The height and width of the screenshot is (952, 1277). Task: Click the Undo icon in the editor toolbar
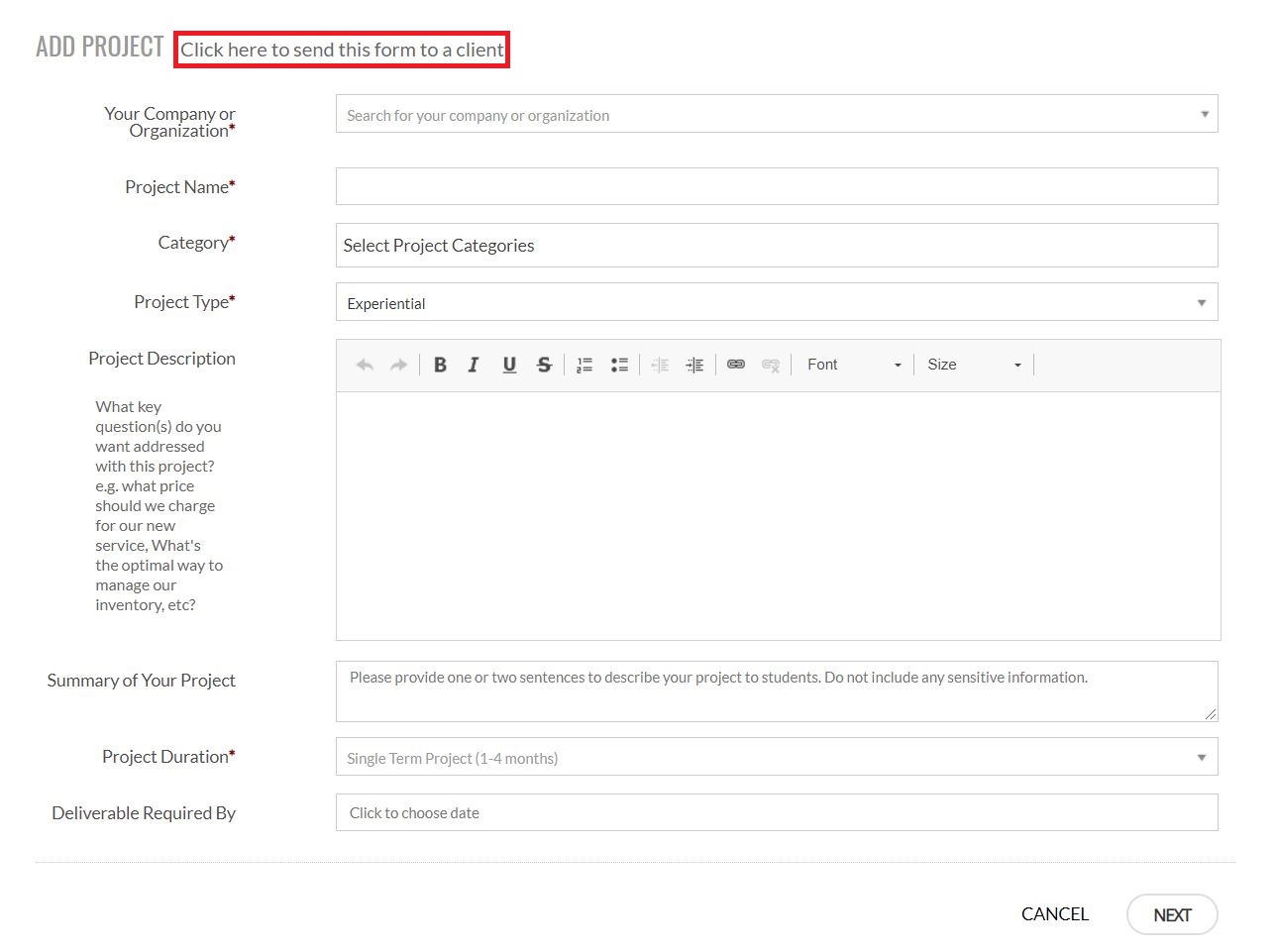pos(364,365)
